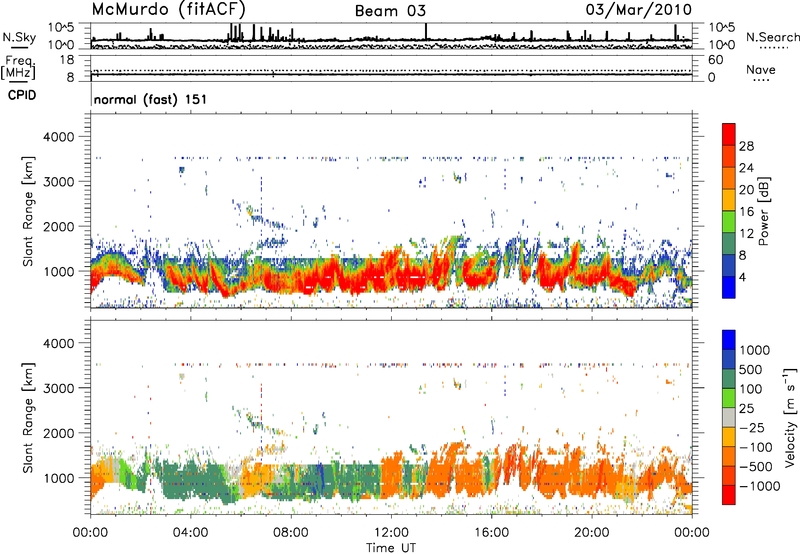Select the N.Sky legend label
The width and height of the screenshot is (800, 554).
[x=19, y=37]
